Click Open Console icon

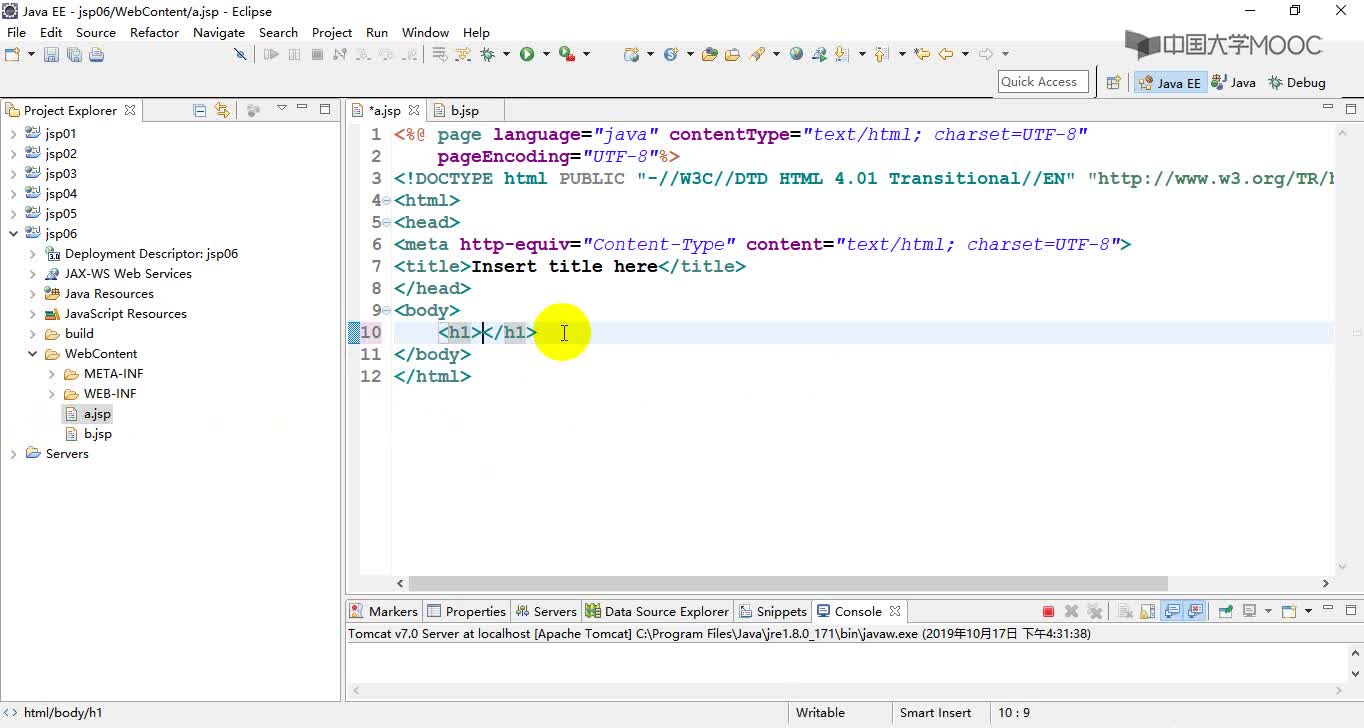point(1289,611)
